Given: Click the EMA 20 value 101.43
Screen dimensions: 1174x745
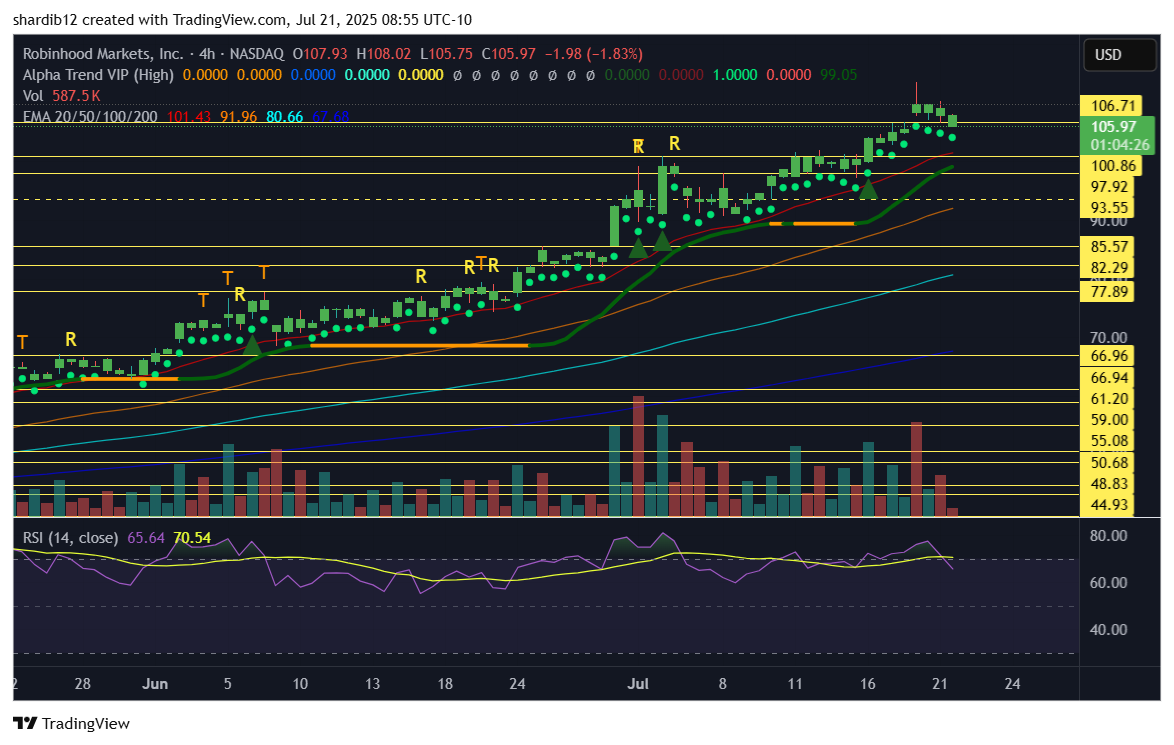Looking at the screenshot, I should click(189, 117).
